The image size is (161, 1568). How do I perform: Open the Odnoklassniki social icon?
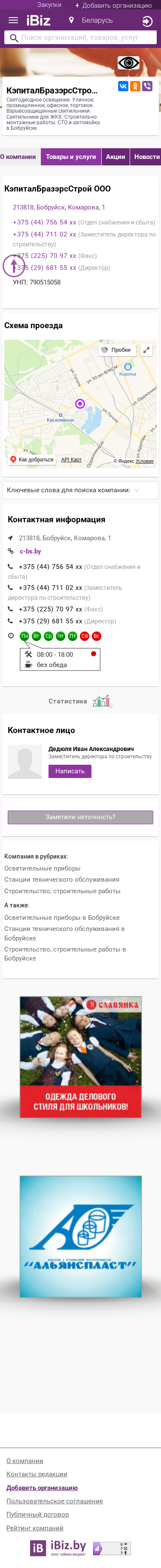135,87
